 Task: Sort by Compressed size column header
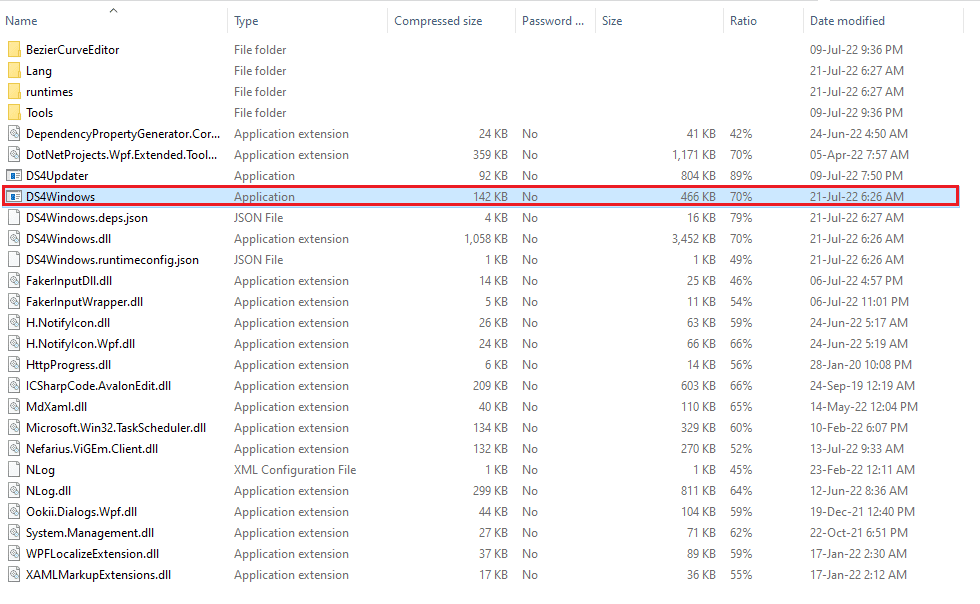coord(438,21)
